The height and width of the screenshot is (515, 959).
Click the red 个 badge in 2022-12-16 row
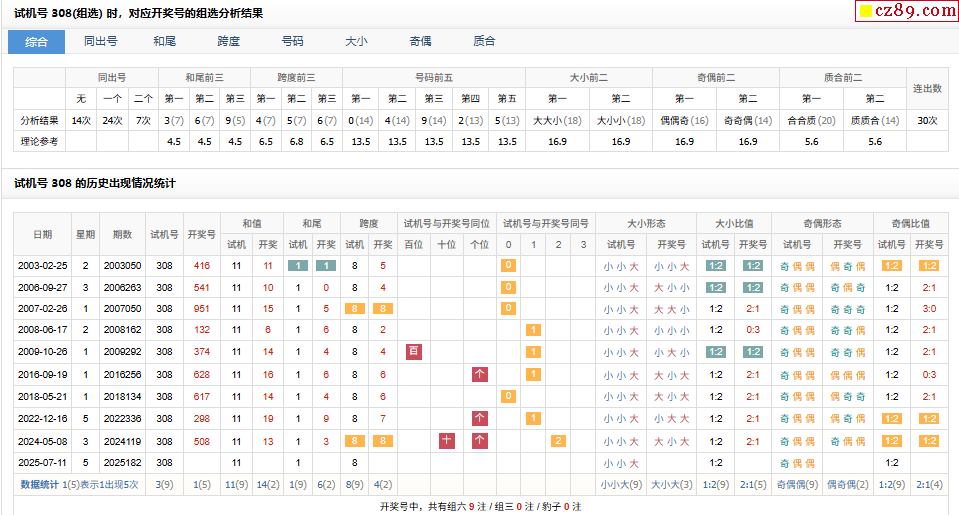[480, 418]
